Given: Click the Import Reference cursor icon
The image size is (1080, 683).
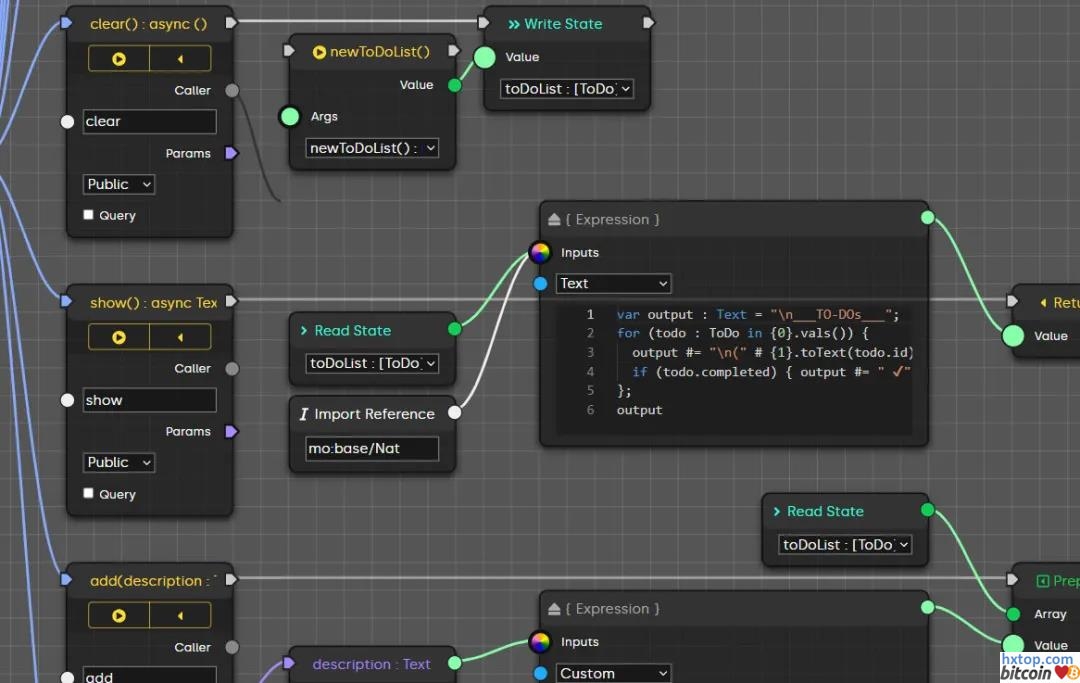Looking at the screenshot, I should click(304, 414).
